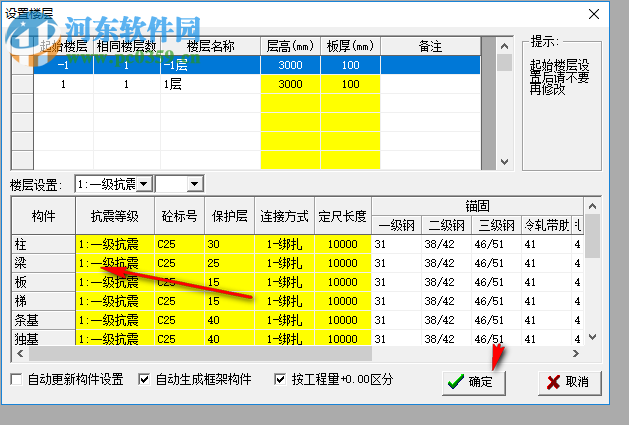Click 抗震等级 cell in 柱 row

[115, 244]
